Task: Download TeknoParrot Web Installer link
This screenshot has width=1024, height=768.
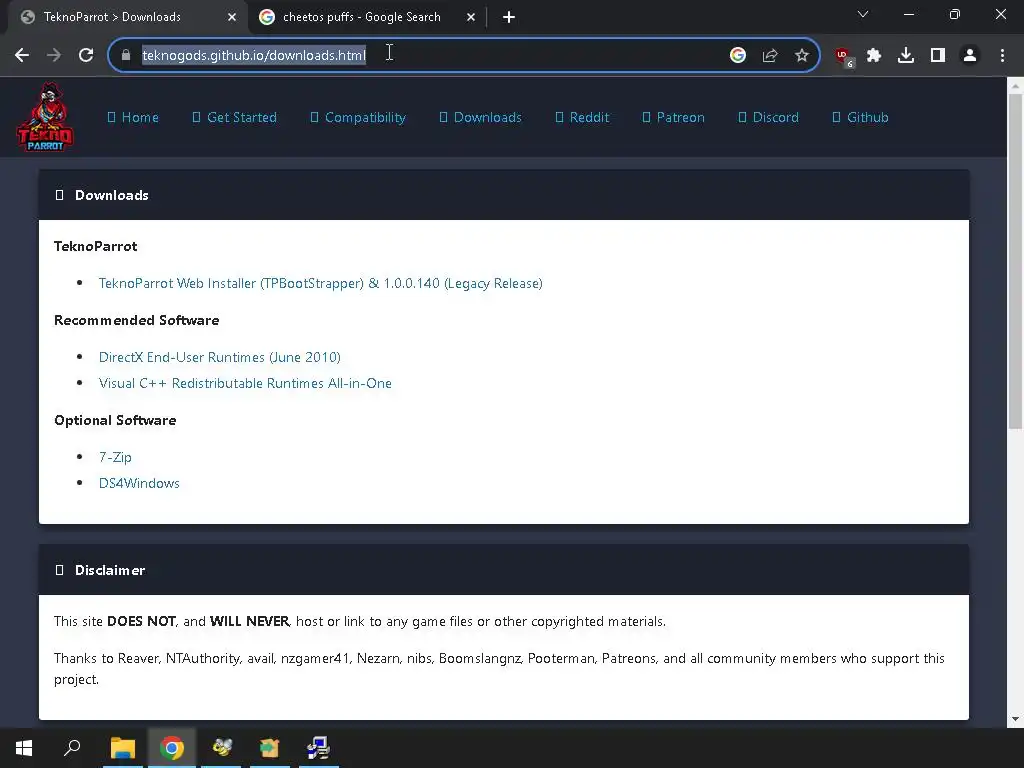Action: tap(321, 283)
